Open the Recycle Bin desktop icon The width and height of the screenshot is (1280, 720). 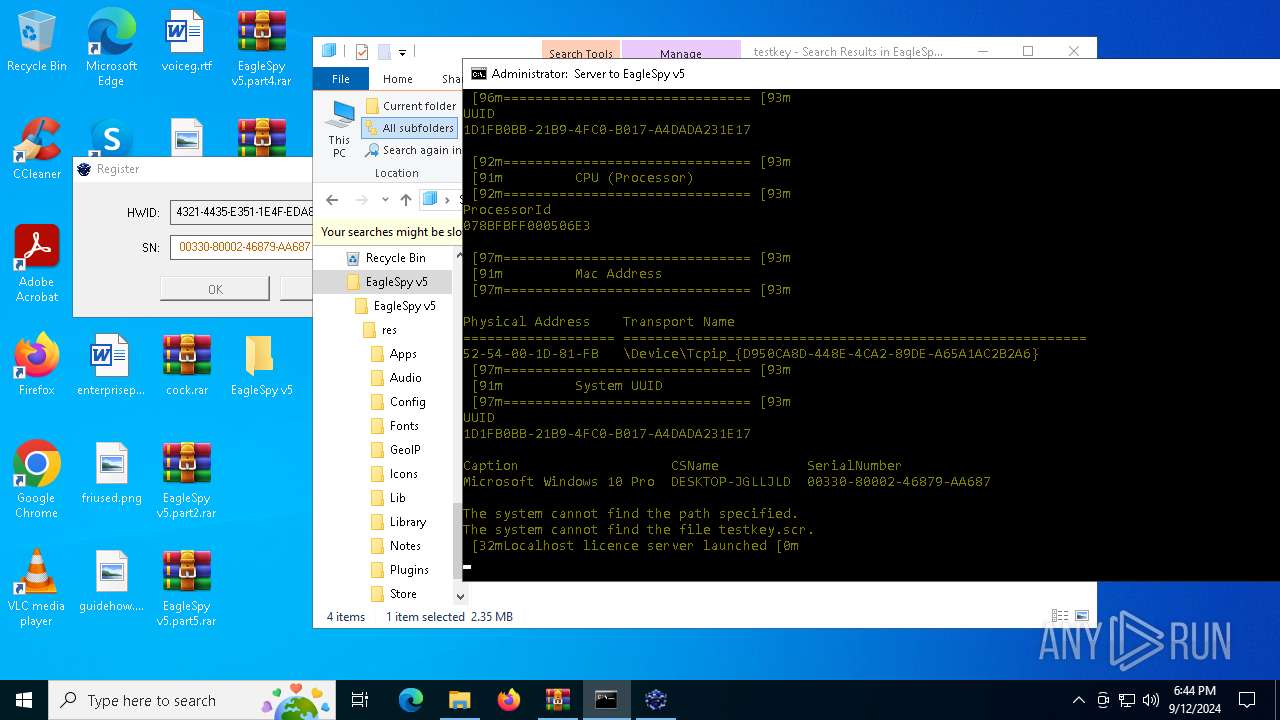point(37,42)
